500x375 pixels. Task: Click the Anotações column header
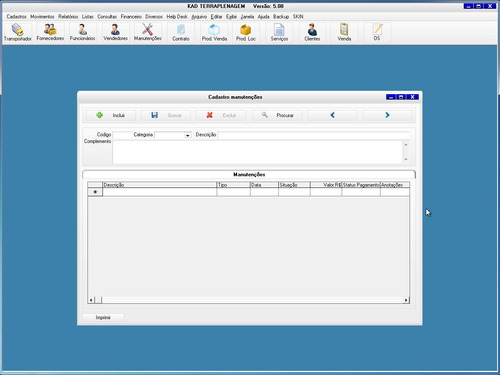point(395,185)
